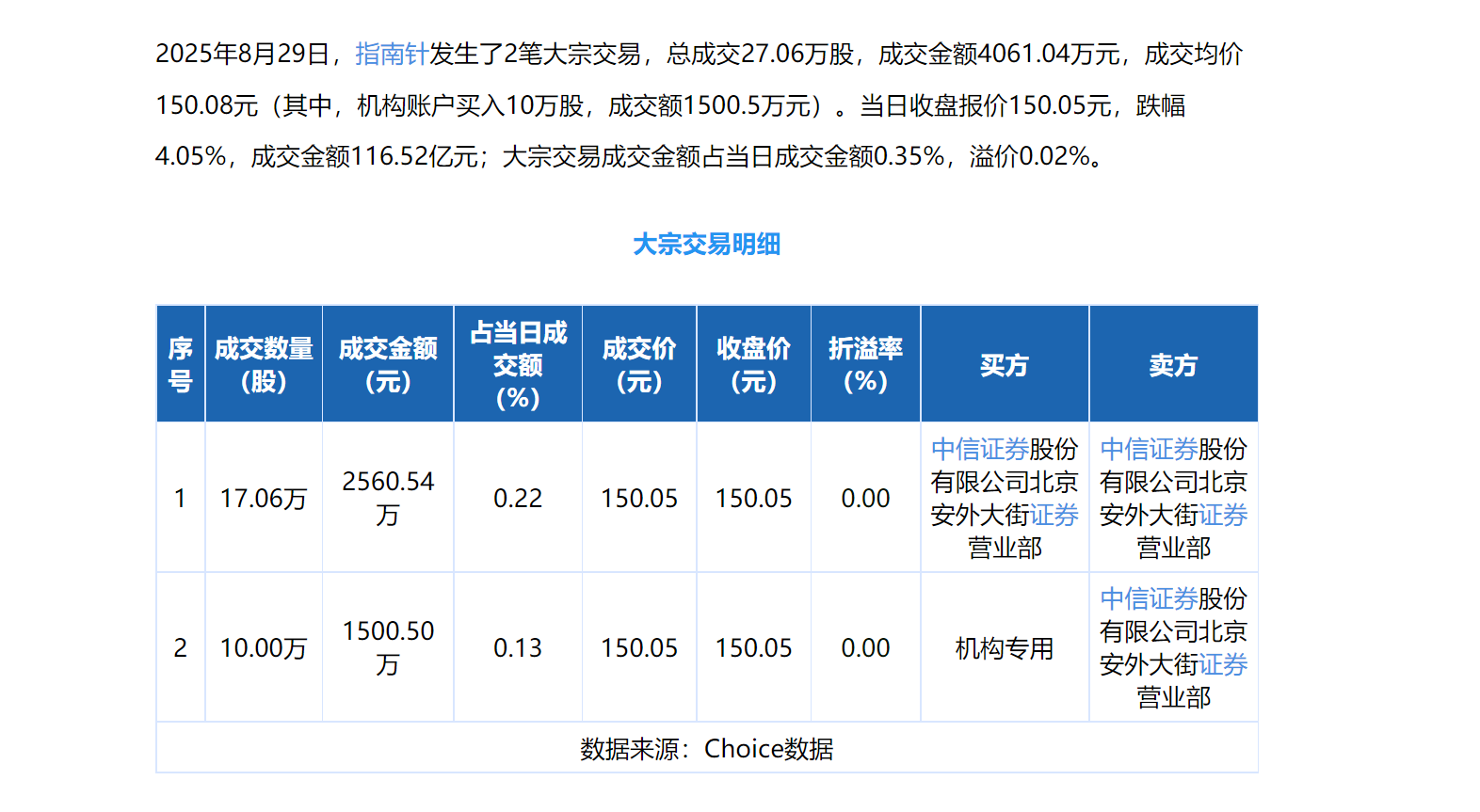The width and height of the screenshot is (1480, 812).
Task: Click the 机构专用 buyer cell
Action: (1005, 647)
